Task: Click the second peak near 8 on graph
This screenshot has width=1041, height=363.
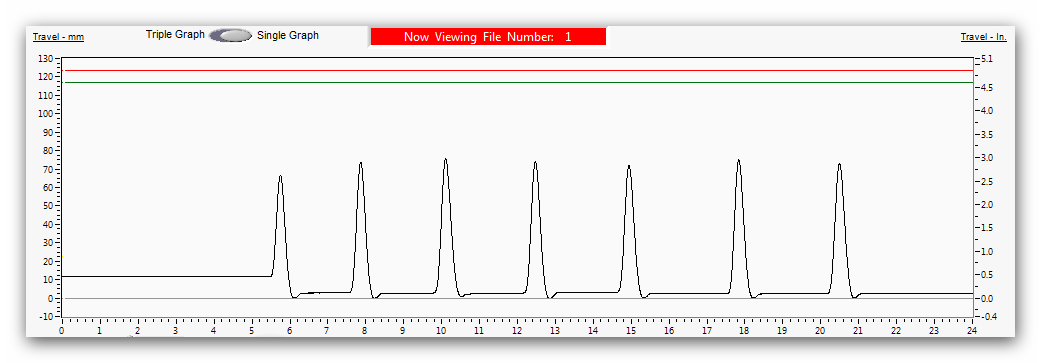Action: tap(360, 163)
